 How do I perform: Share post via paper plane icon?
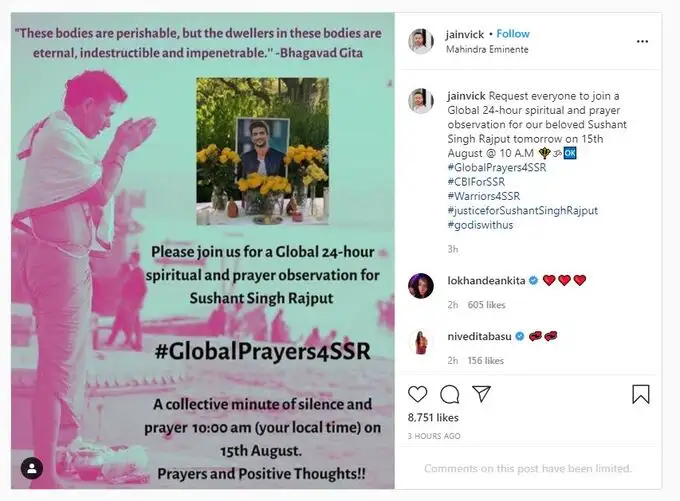[481, 394]
